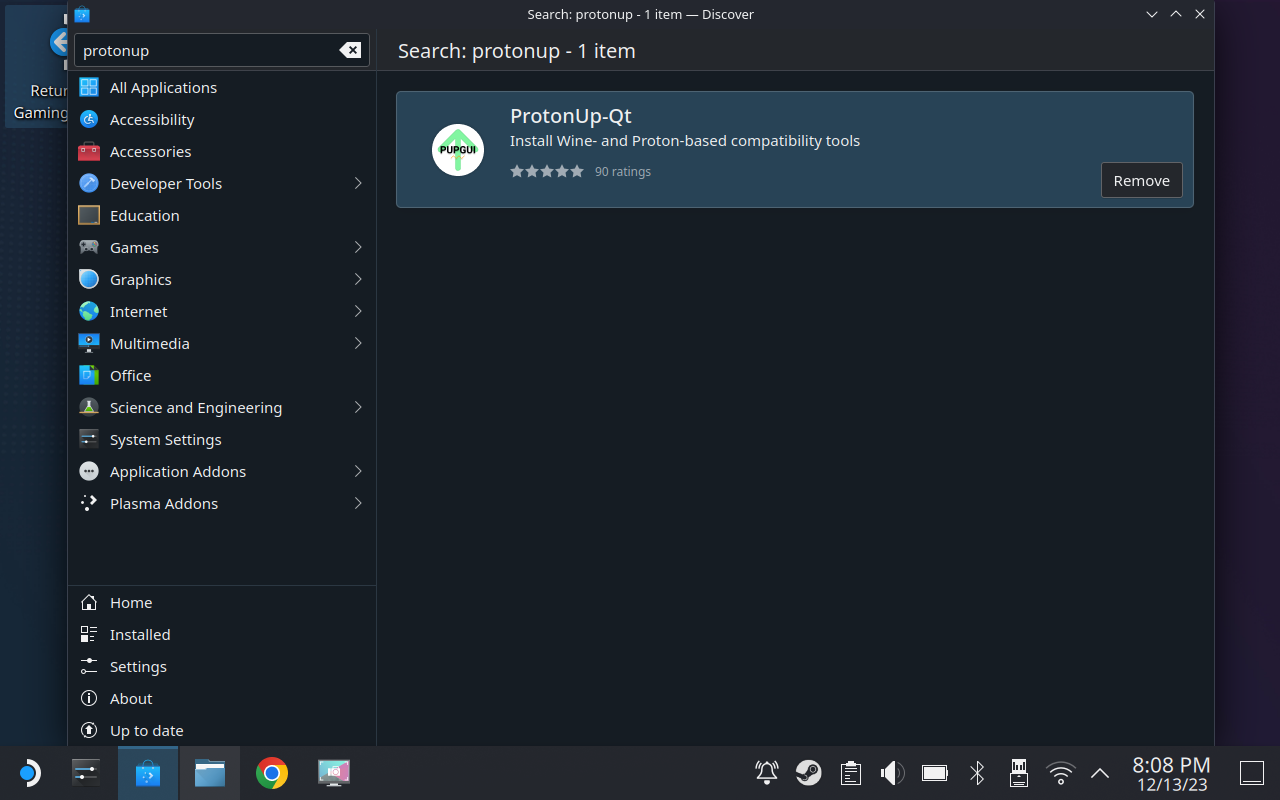
Task: Open the application launcher in taskbar
Action: click(x=29, y=773)
